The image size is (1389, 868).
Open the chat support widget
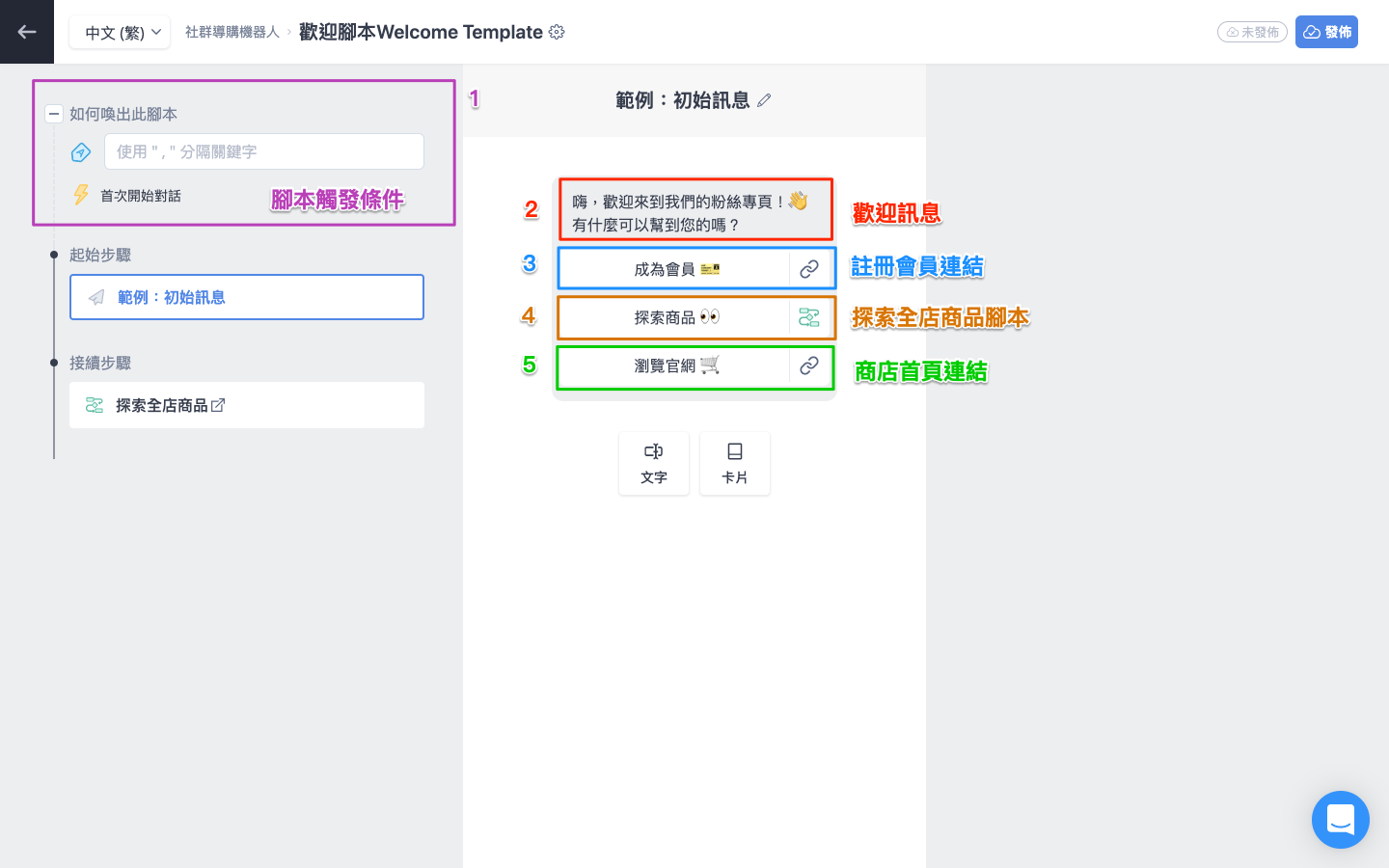pos(1340,820)
